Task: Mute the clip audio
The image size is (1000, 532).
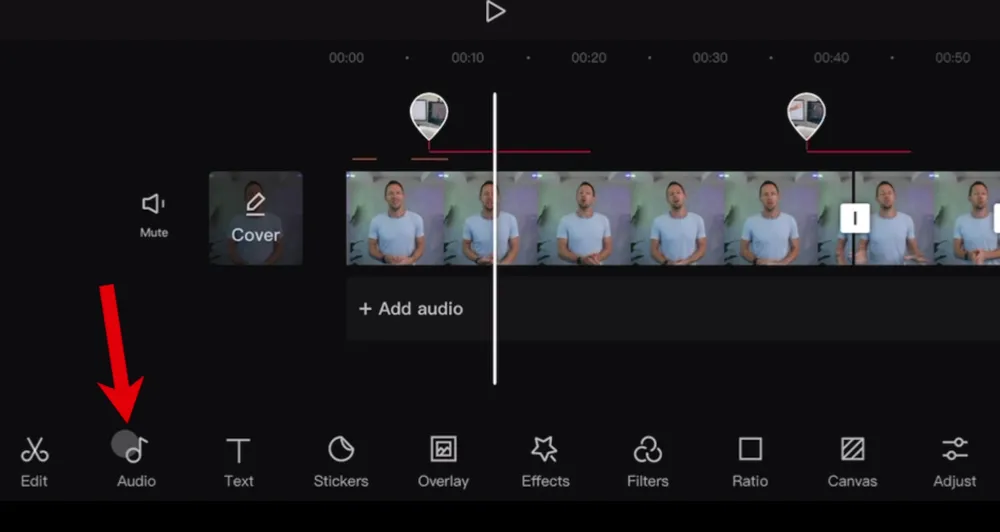Action: [153, 214]
